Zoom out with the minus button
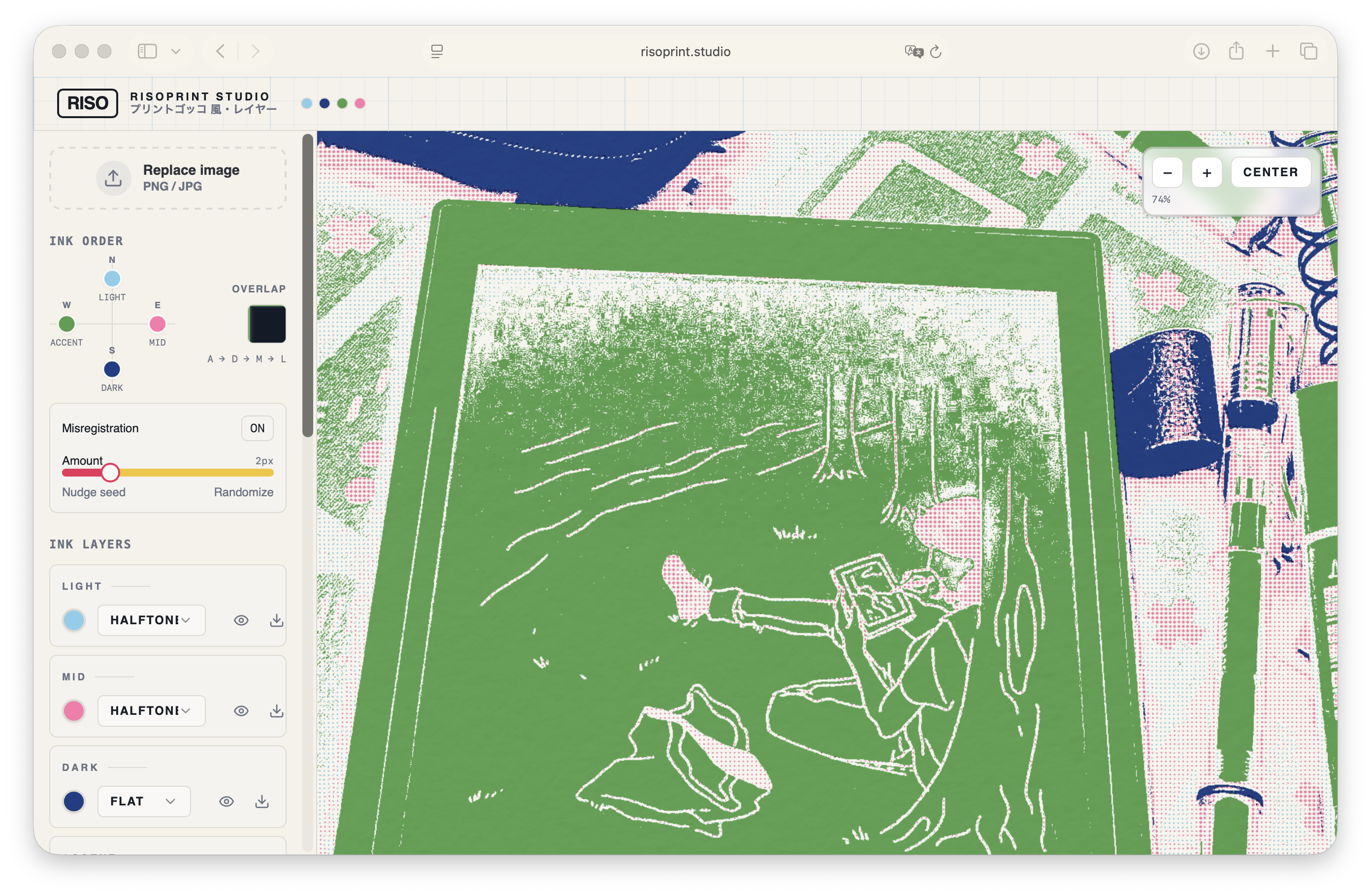1371x896 pixels. (1168, 172)
